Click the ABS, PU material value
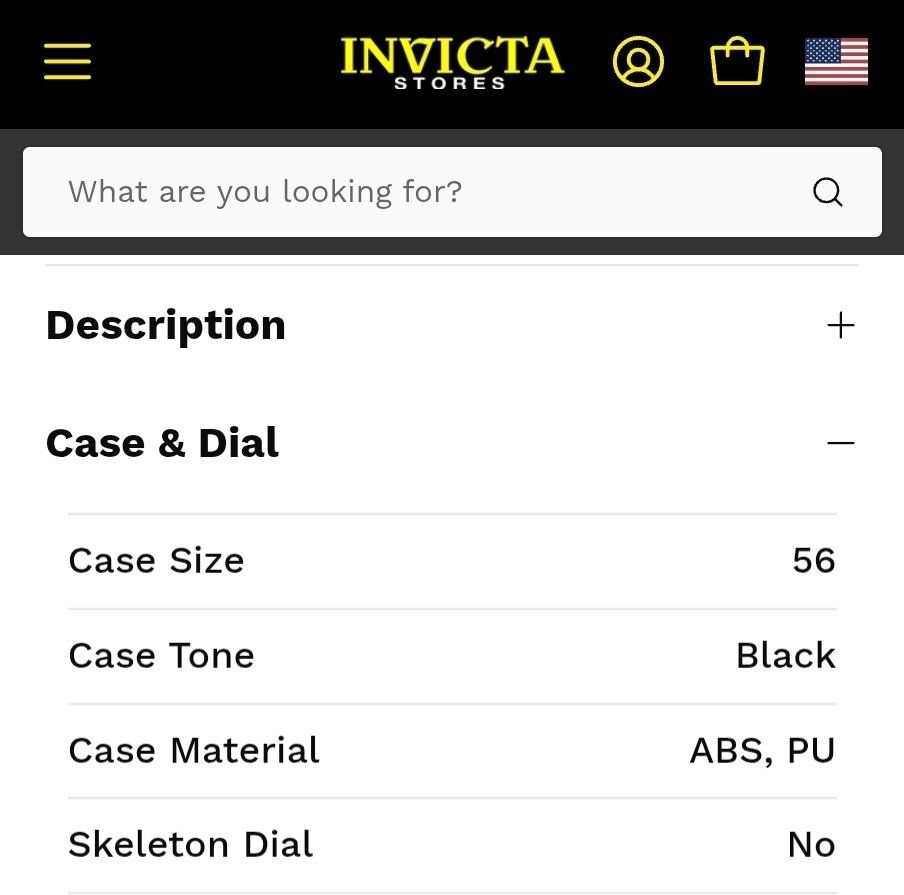This screenshot has height=895, width=904. (762, 751)
